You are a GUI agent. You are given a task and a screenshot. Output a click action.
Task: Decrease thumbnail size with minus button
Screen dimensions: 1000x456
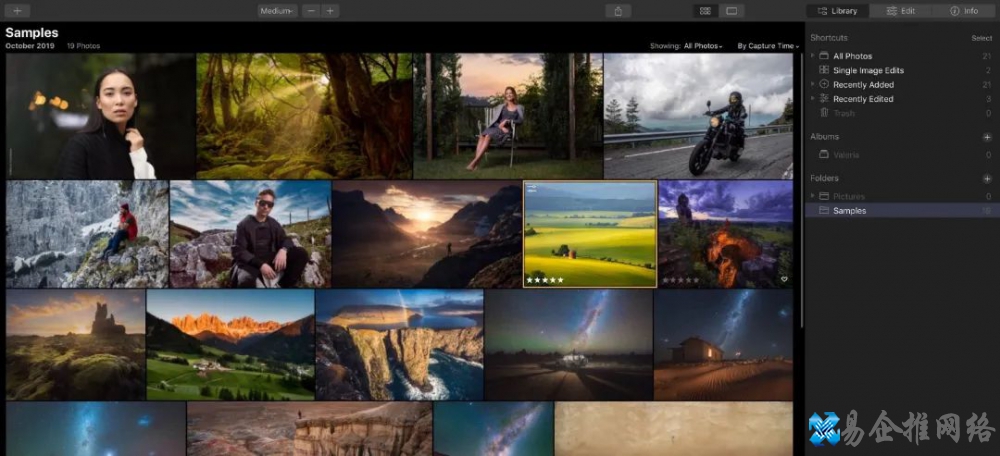click(312, 11)
